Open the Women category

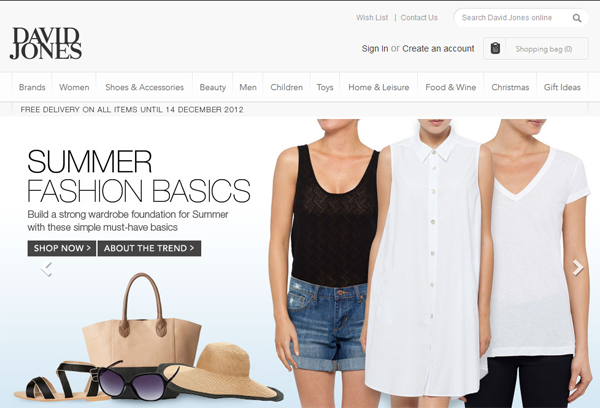tap(74, 87)
